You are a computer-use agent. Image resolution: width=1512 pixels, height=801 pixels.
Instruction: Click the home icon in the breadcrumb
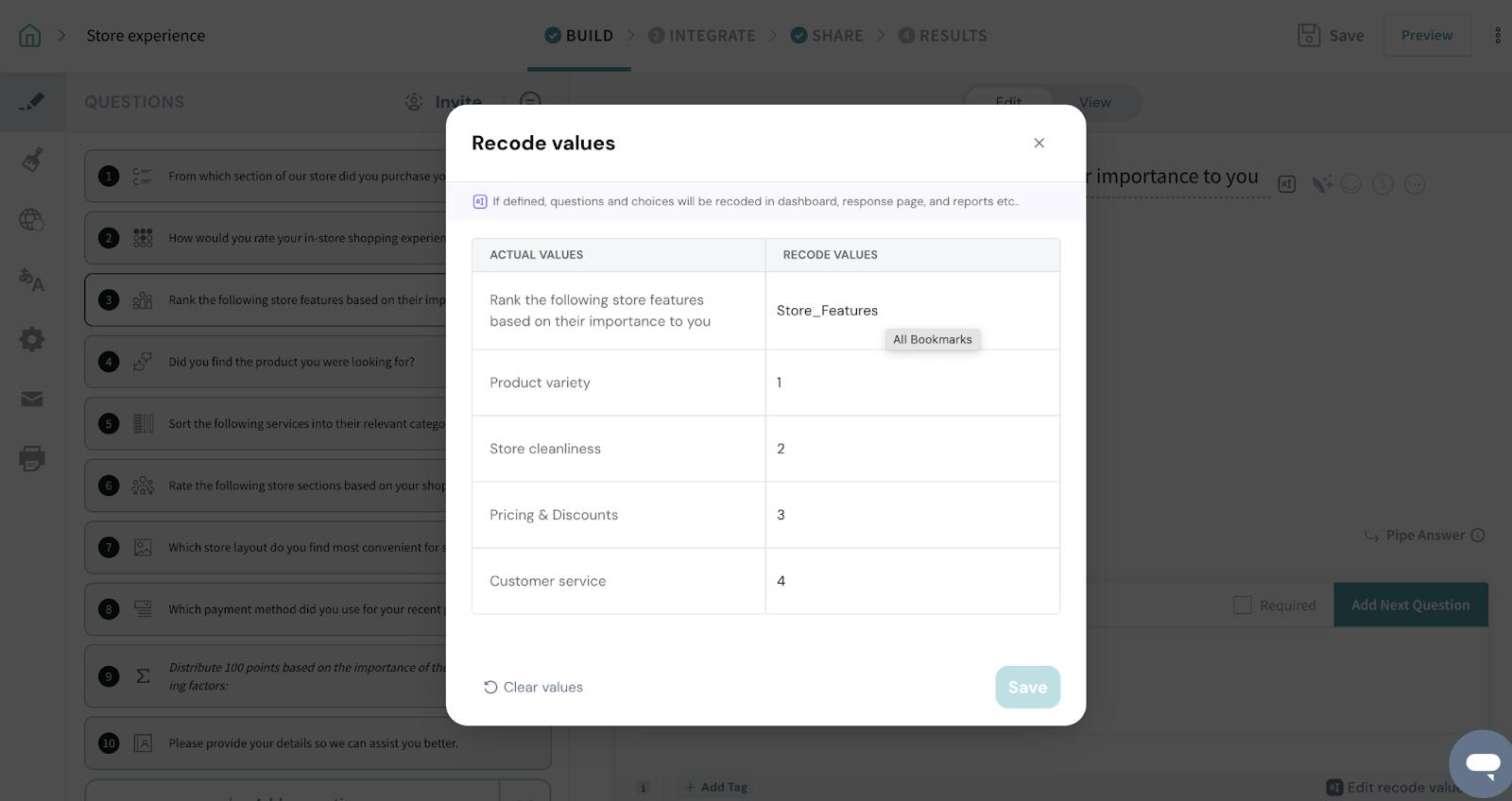30,36
